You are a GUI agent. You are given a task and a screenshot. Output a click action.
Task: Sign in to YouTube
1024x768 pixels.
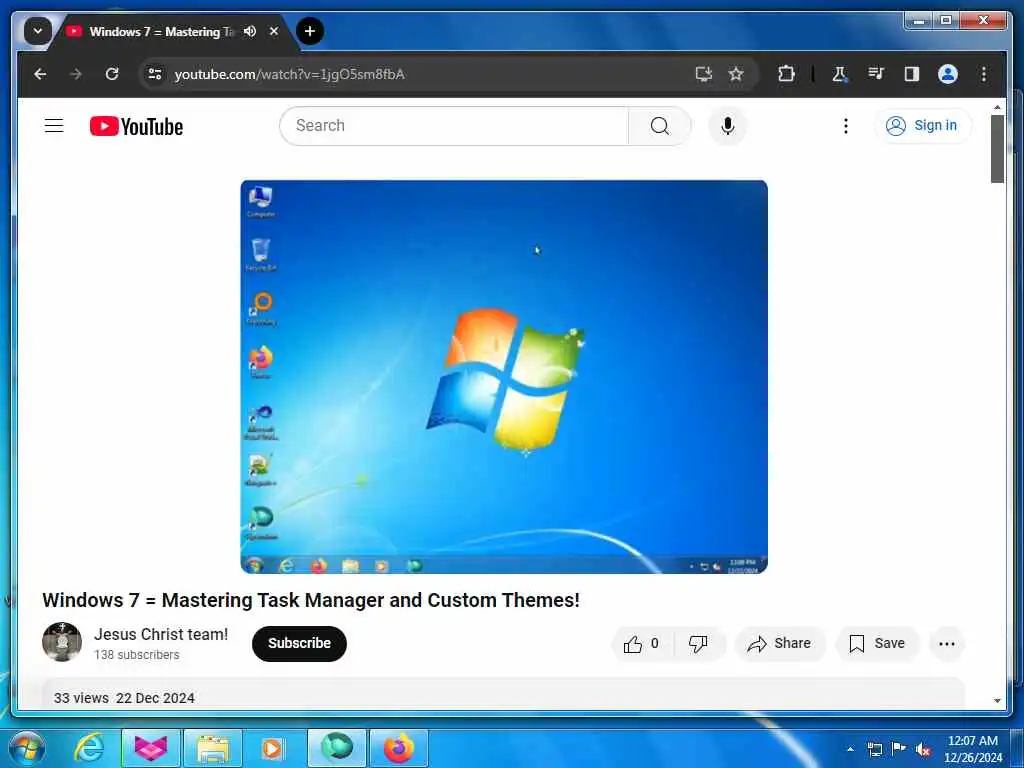click(x=922, y=125)
